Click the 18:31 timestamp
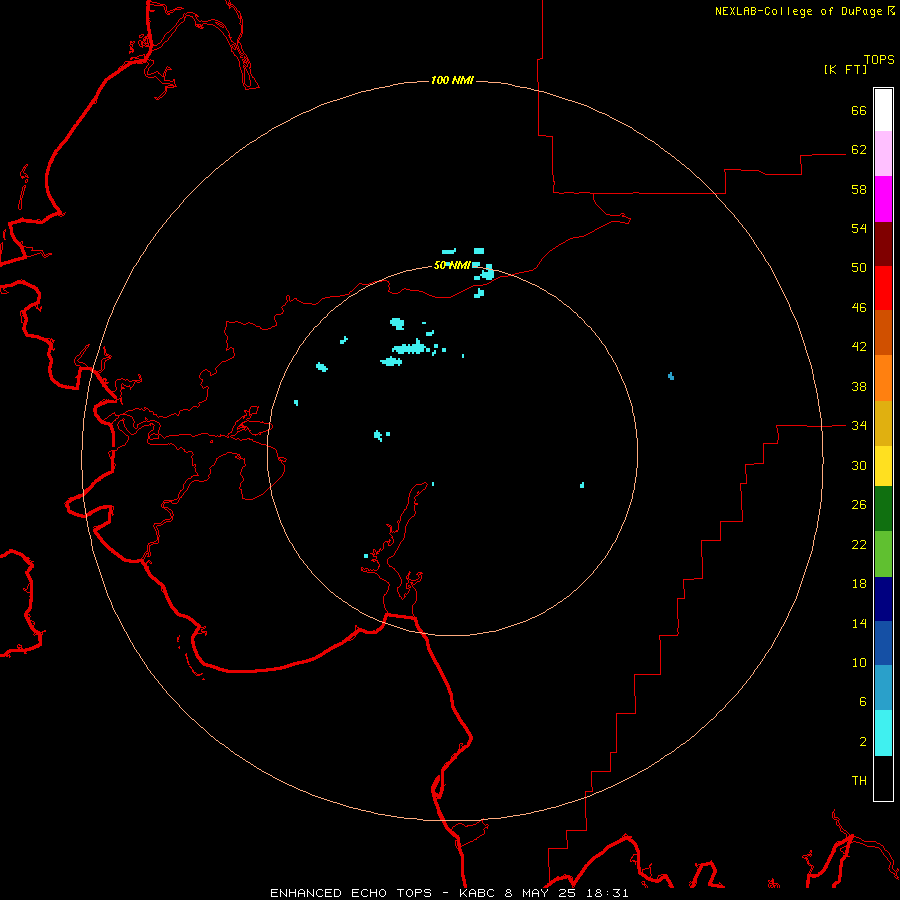This screenshot has height=900, width=900. [x=607, y=893]
